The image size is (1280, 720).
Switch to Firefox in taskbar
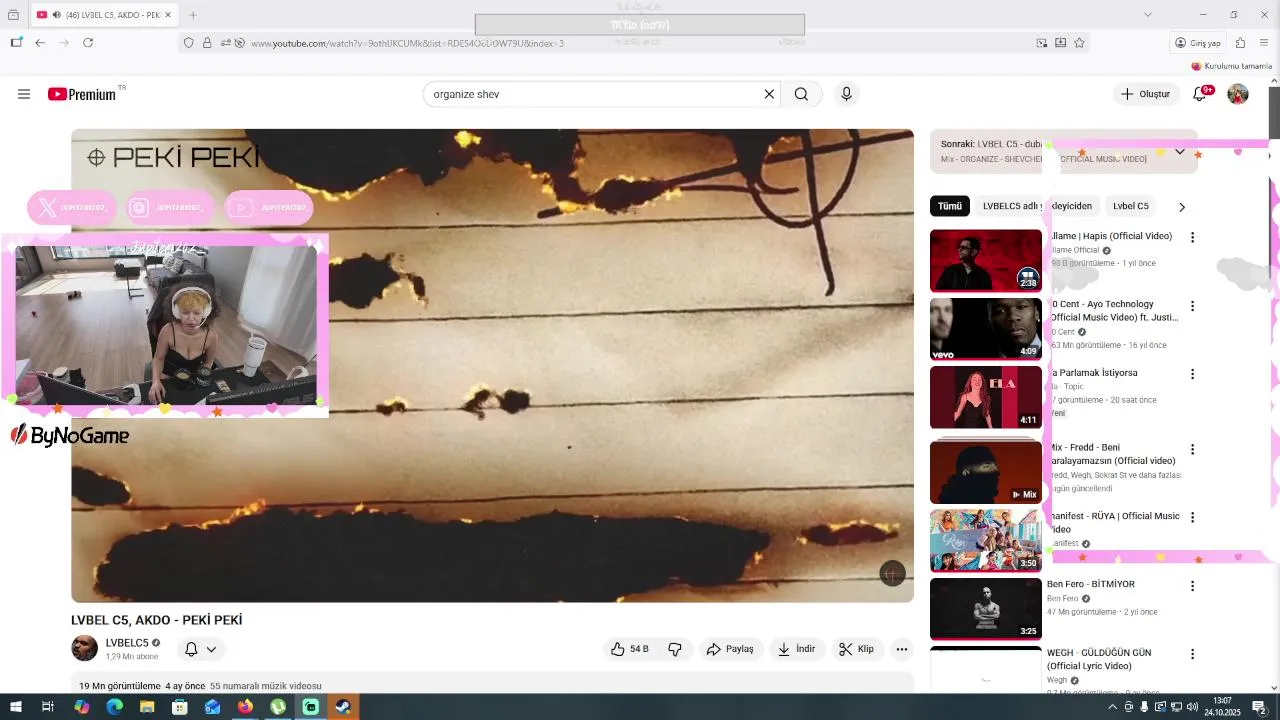245,707
